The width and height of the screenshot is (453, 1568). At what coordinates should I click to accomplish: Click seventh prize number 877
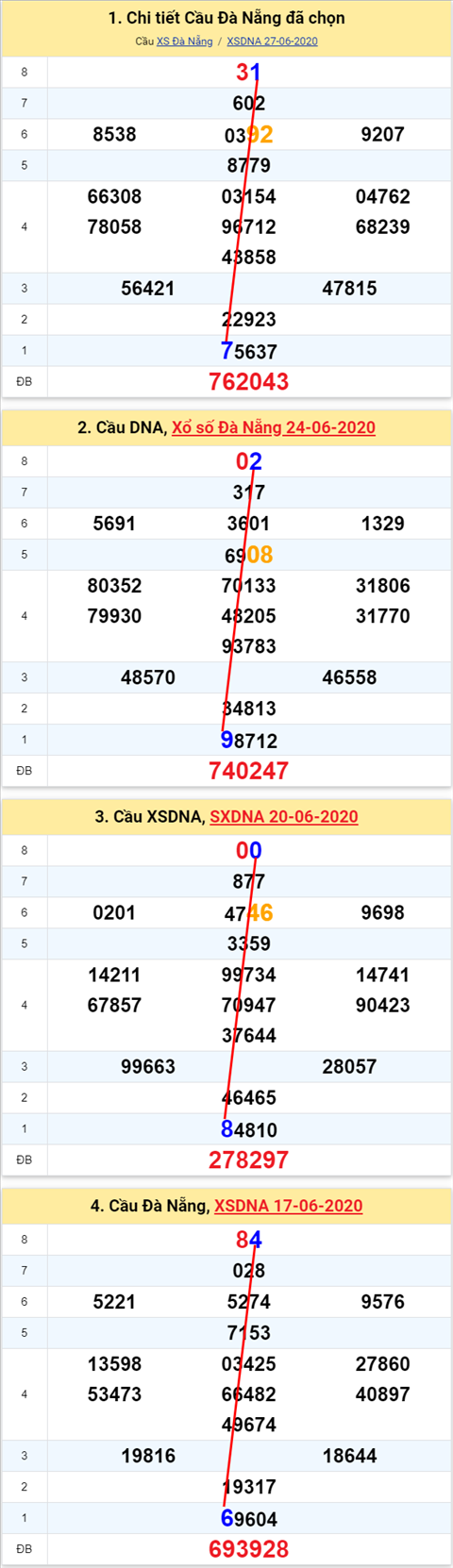click(x=249, y=882)
